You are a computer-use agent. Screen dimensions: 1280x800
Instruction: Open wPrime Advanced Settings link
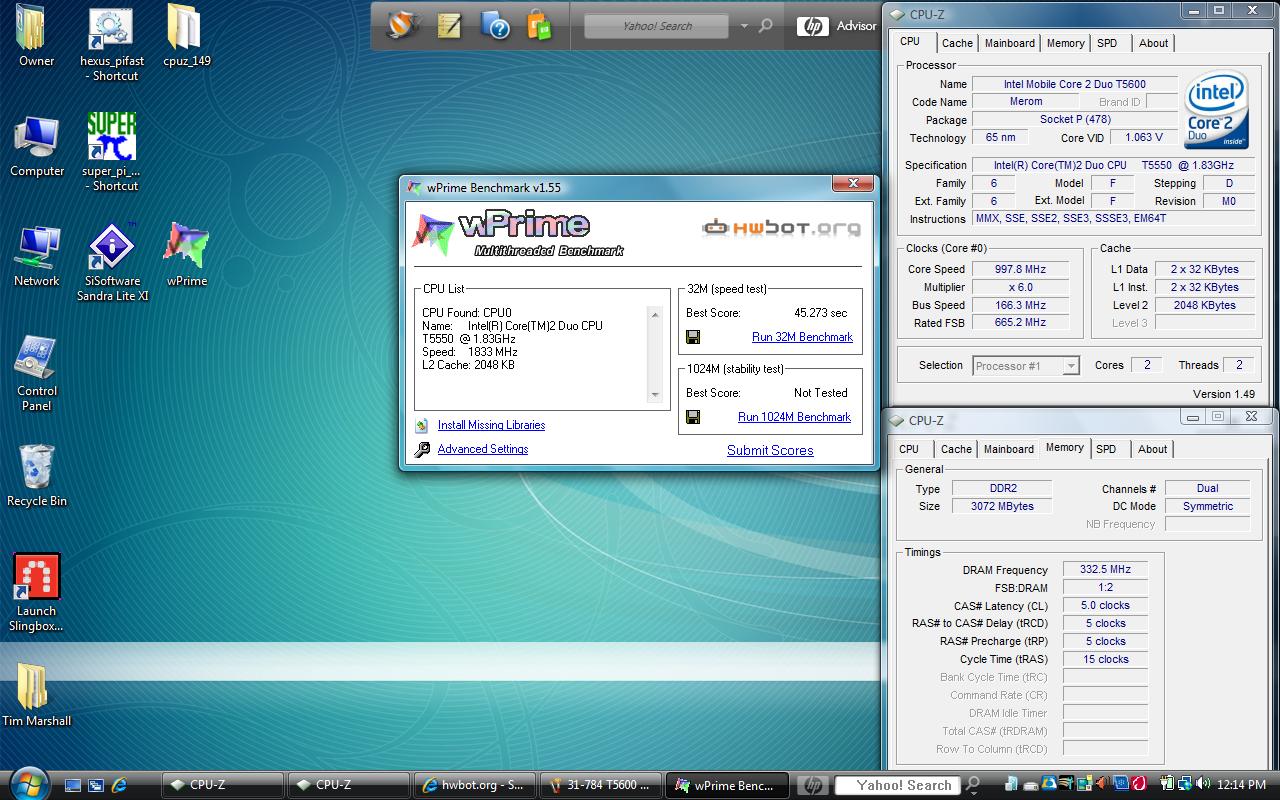point(483,449)
